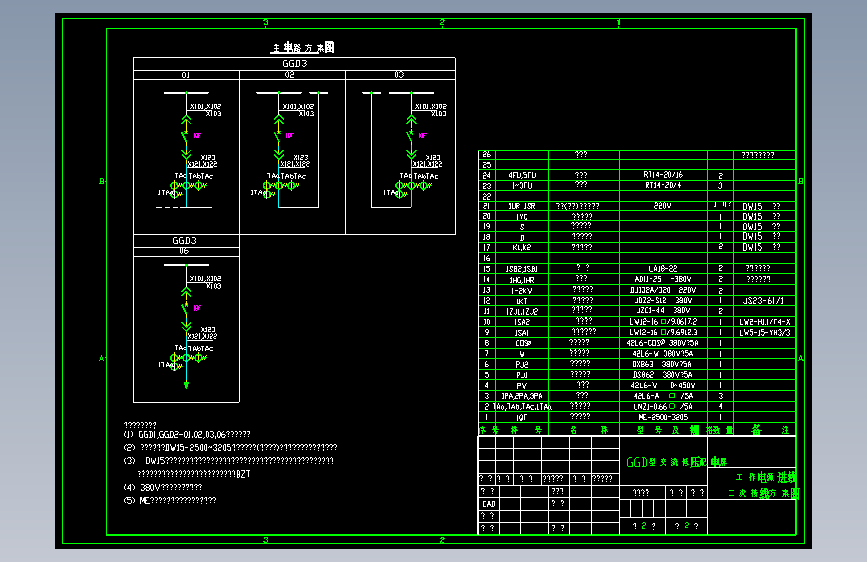The height and width of the screenshot is (562, 867).
Task: Click the PJ2 symbol cell
Action: pos(521,365)
